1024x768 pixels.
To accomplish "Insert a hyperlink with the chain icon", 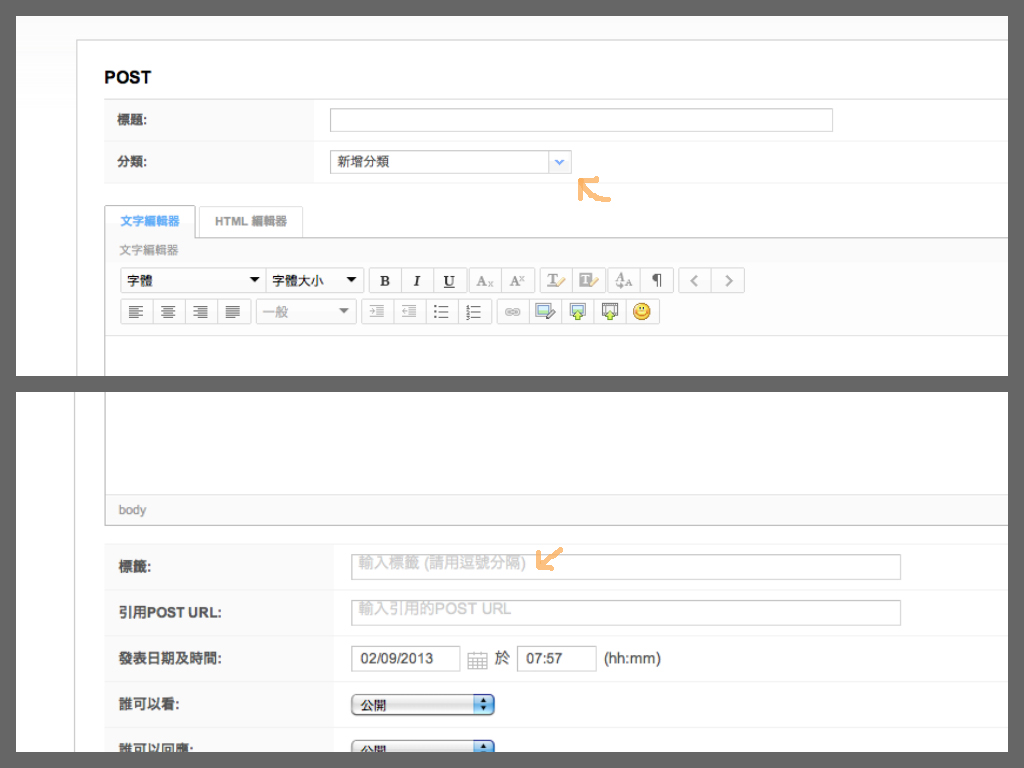I will pos(513,312).
